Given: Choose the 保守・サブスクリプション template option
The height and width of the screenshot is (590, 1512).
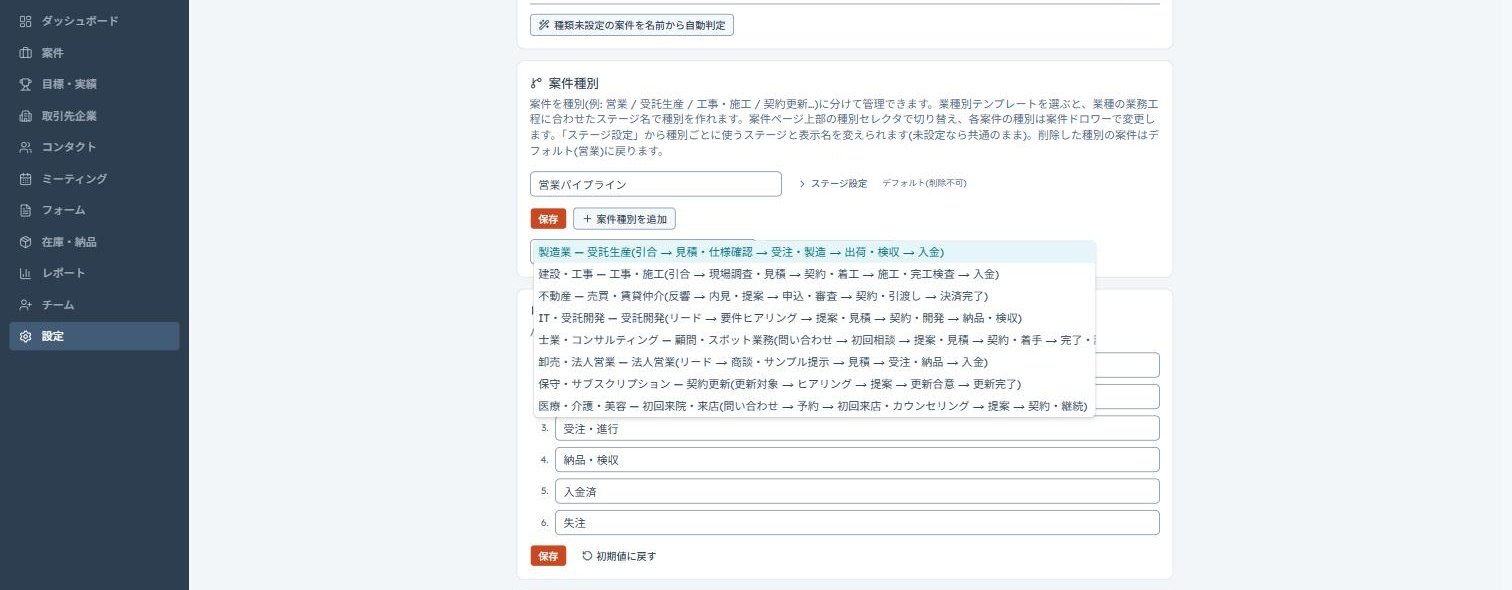Looking at the screenshot, I should pyautogui.click(x=814, y=384).
